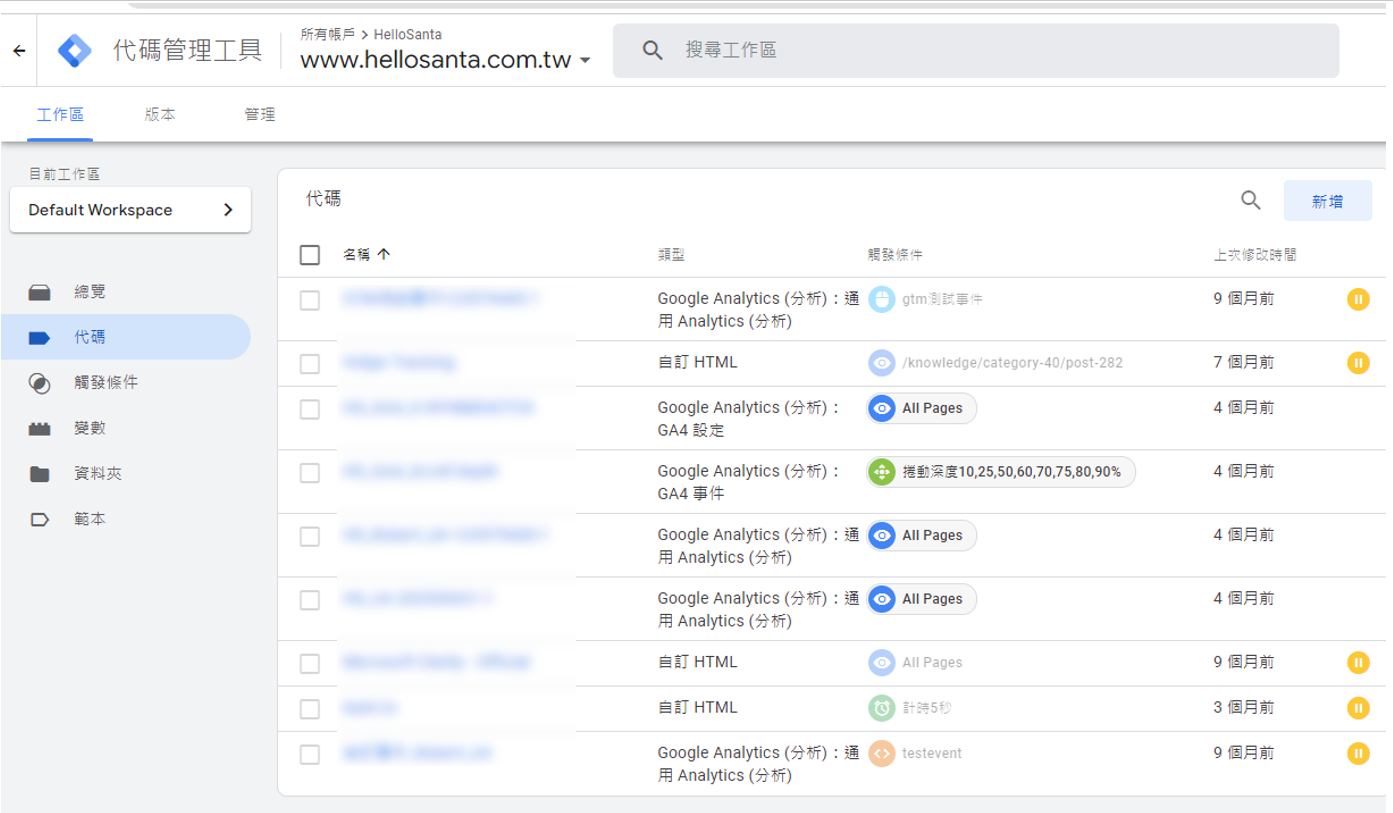Click the 觸發條件 column header

point(894,255)
